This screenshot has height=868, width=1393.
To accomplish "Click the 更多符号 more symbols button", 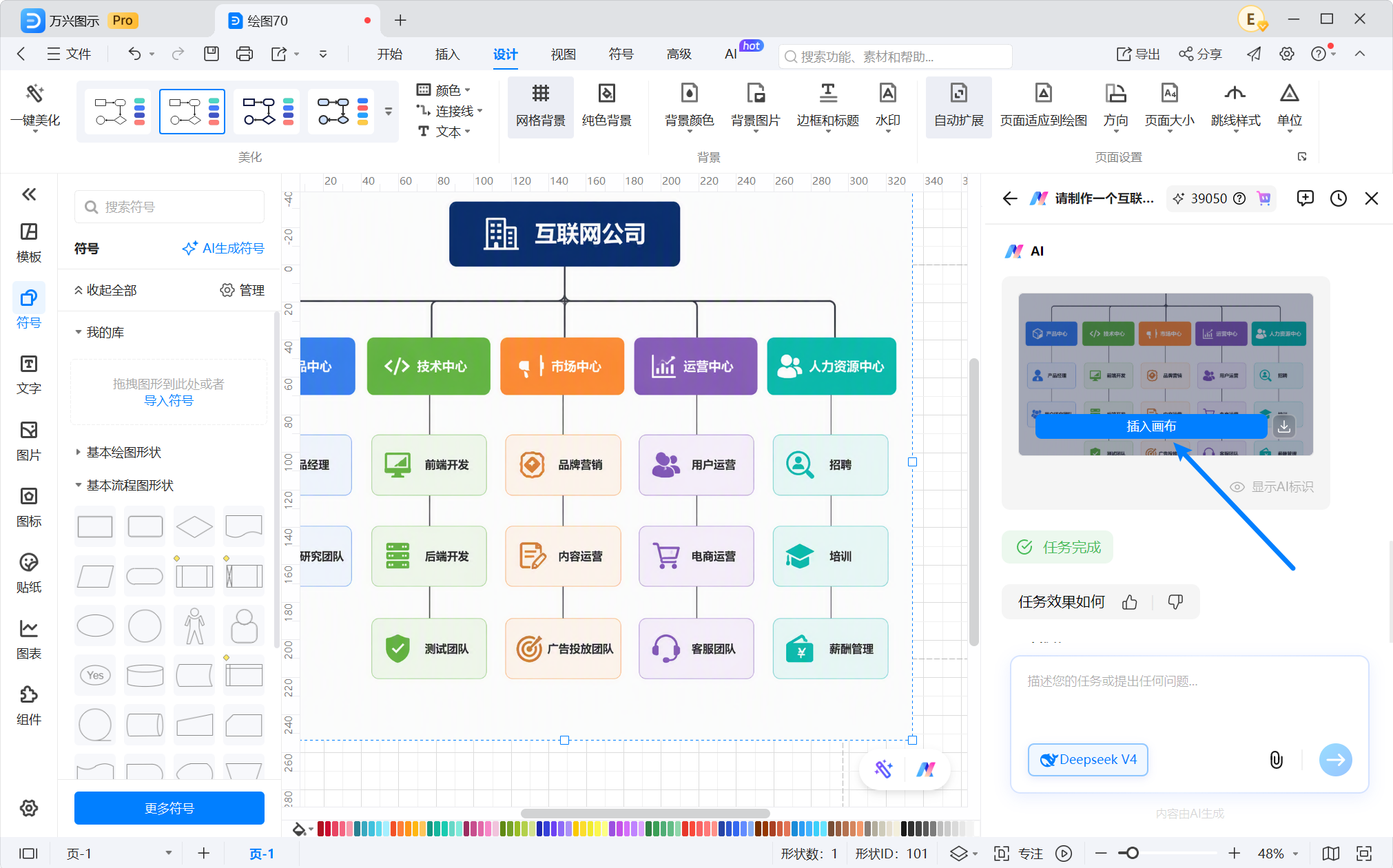I will (169, 808).
